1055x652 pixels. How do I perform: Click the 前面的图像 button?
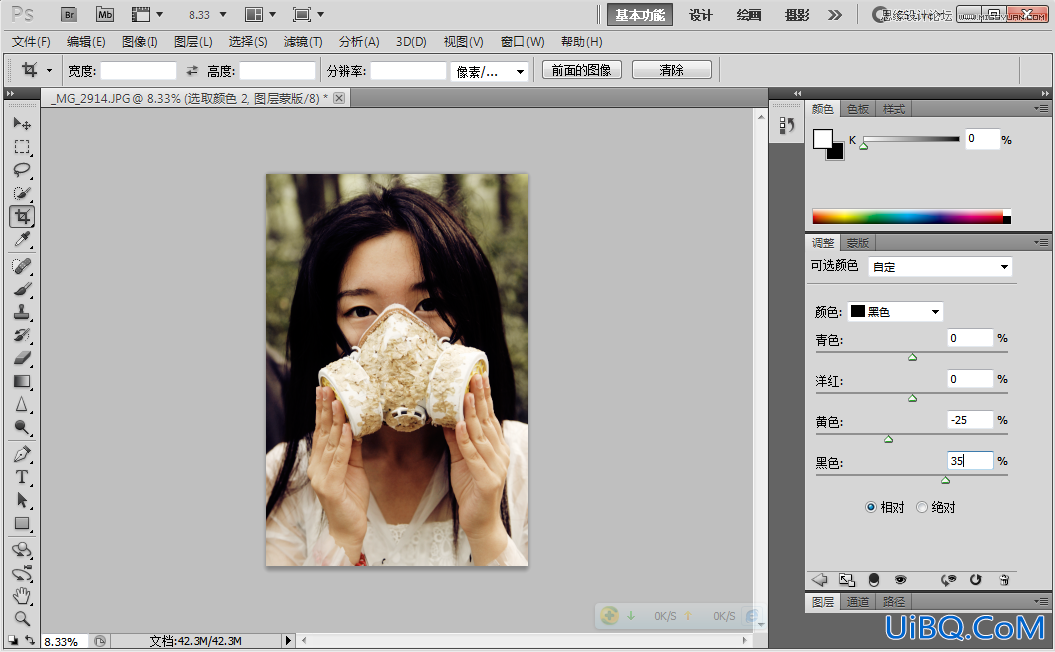click(581, 70)
